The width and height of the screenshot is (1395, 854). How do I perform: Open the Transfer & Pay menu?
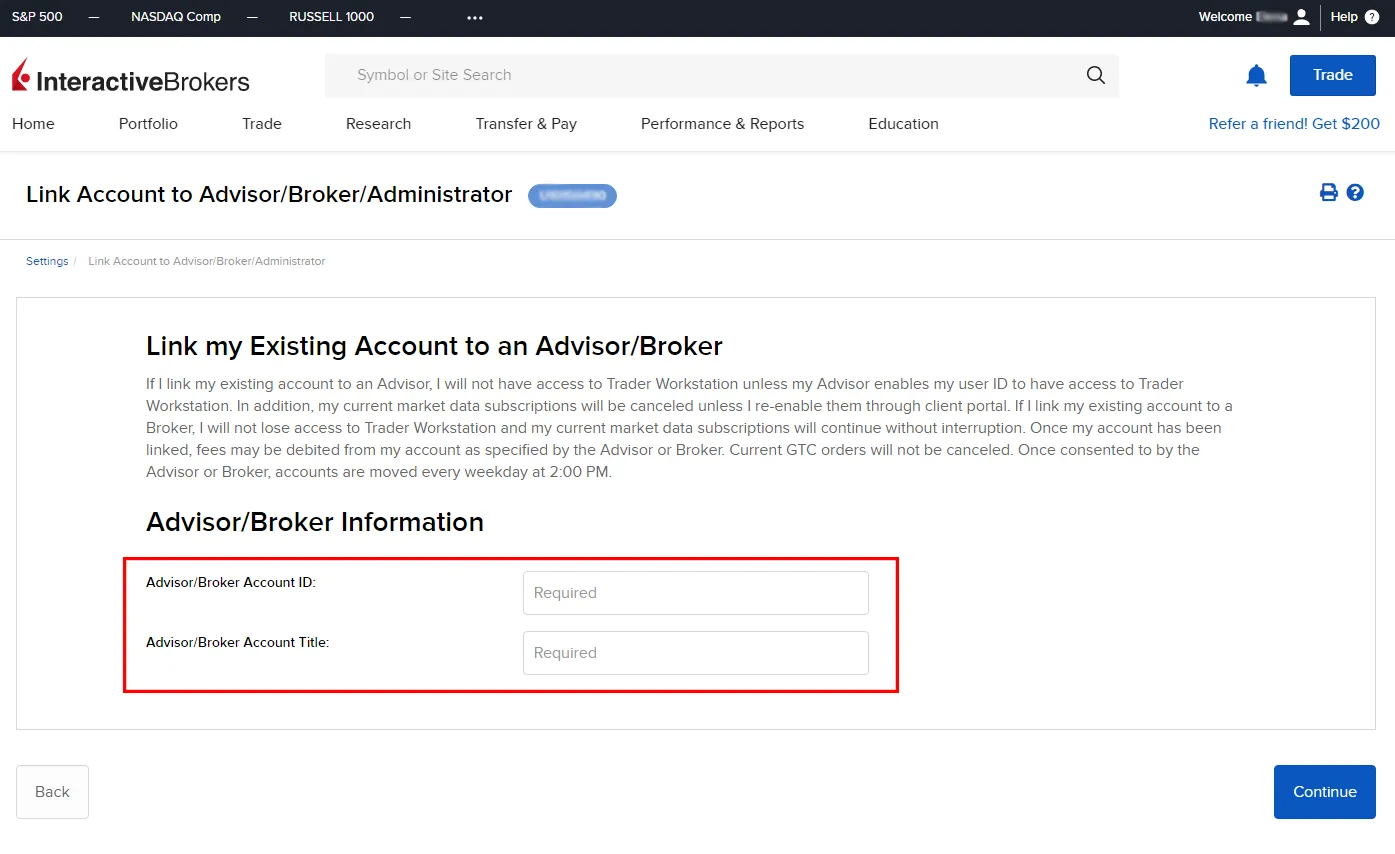(x=526, y=124)
